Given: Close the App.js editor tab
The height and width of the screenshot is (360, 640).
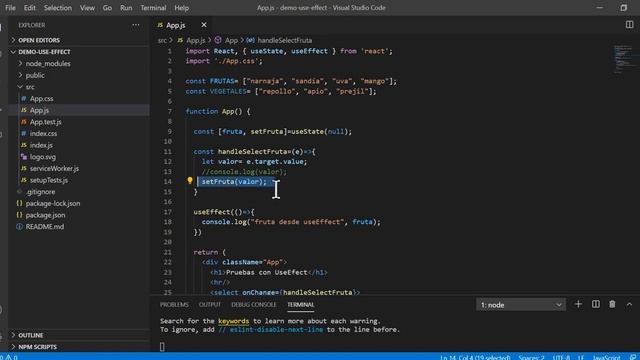Looking at the screenshot, I should [x=204, y=25].
